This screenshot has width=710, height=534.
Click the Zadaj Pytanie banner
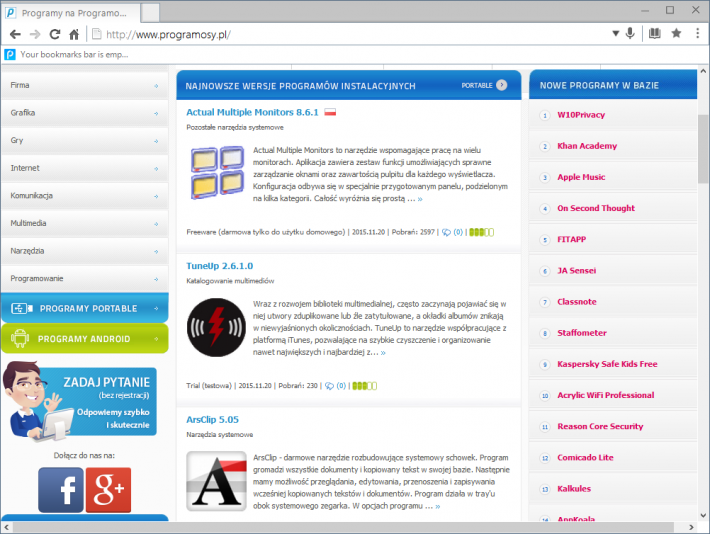pyautogui.click(x=80, y=401)
